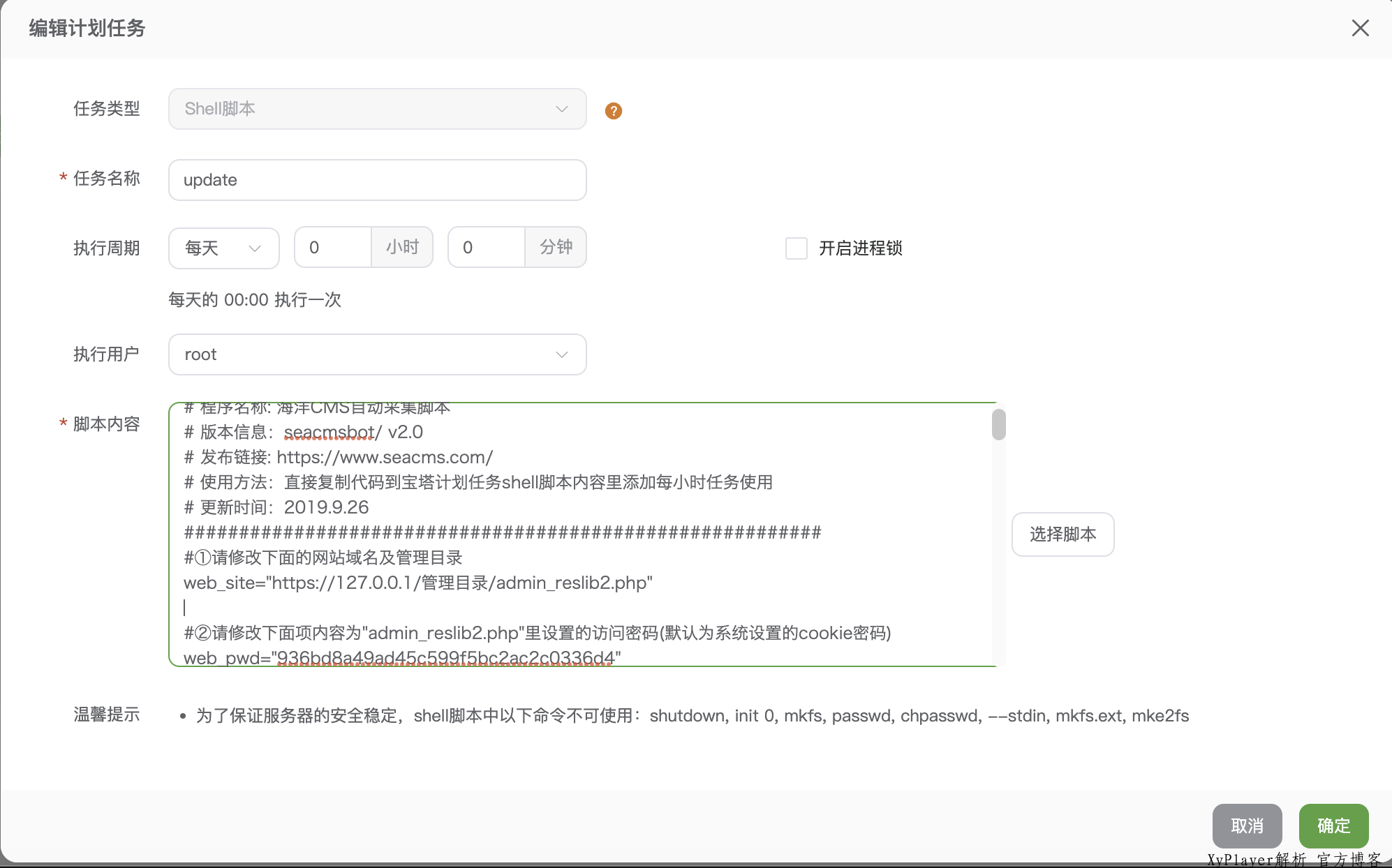The width and height of the screenshot is (1392, 868).
Task: Confirm with the green 确定 button
Action: point(1333,825)
